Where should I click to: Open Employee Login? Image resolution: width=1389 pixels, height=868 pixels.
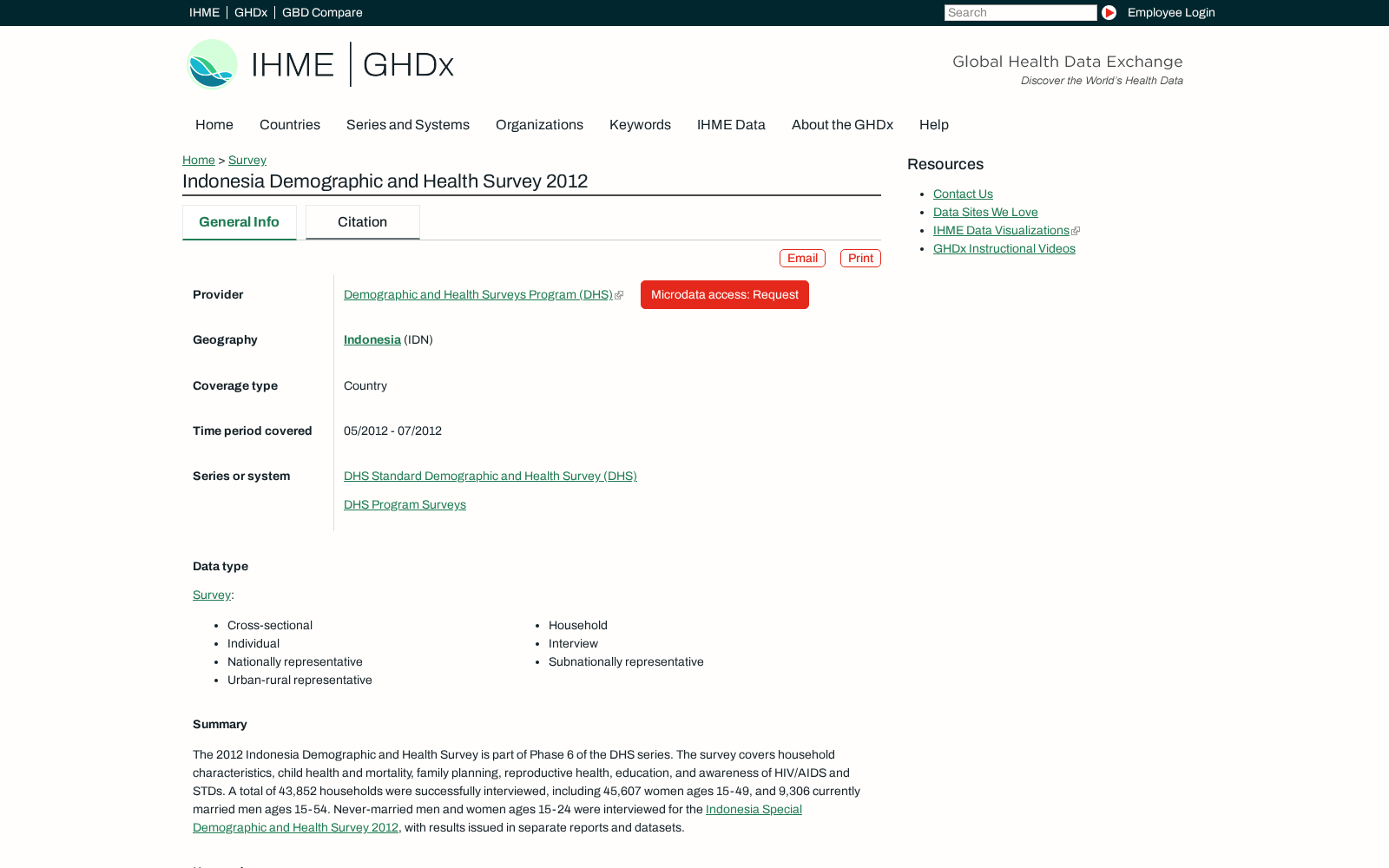(x=1171, y=12)
